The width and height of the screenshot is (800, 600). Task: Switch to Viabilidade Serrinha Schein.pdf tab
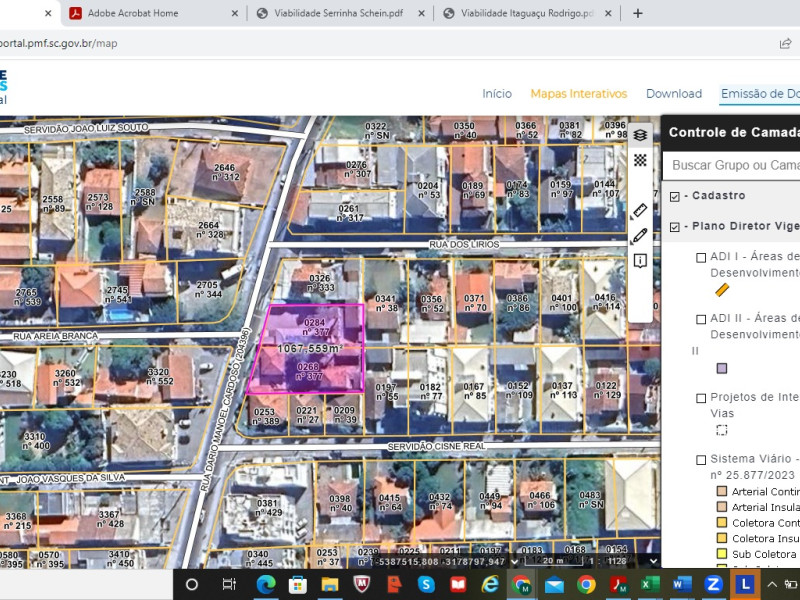pyautogui.click(x=339, y=13)
